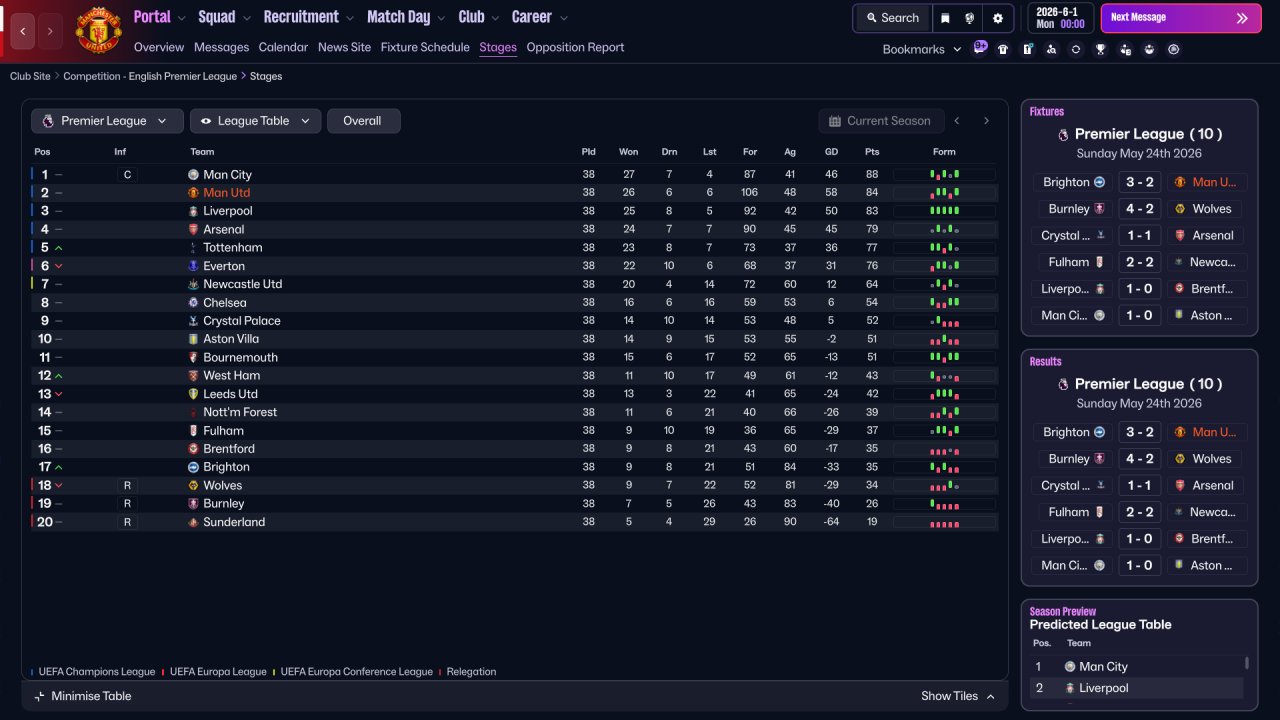
Task: Open the settings gear icon
Action: pyautogui.click(x=998, y=18)
